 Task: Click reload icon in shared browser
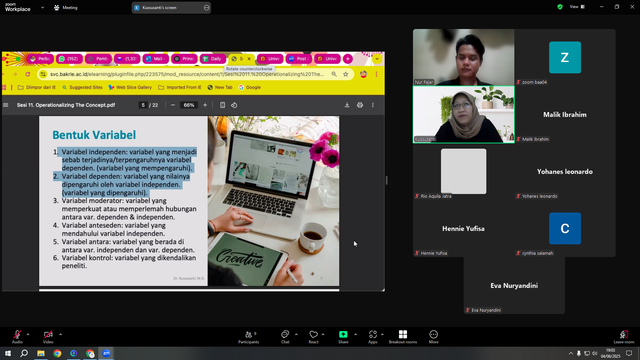pyautogui.click(x=28, y=74)
